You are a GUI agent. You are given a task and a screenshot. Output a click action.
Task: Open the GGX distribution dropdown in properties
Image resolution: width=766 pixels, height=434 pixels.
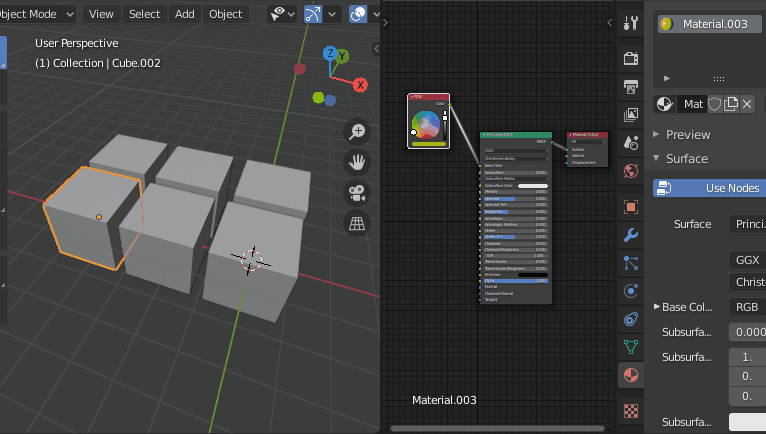pyautogui.click(x=747, y=260)
